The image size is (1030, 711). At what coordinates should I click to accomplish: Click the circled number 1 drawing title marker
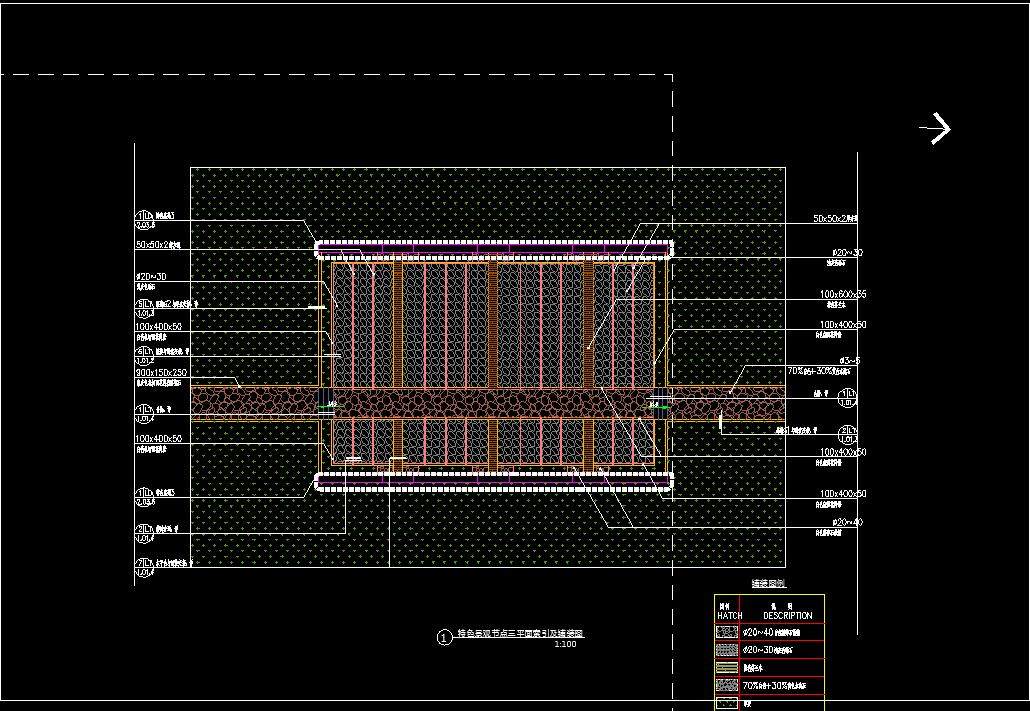pos(445,637)
